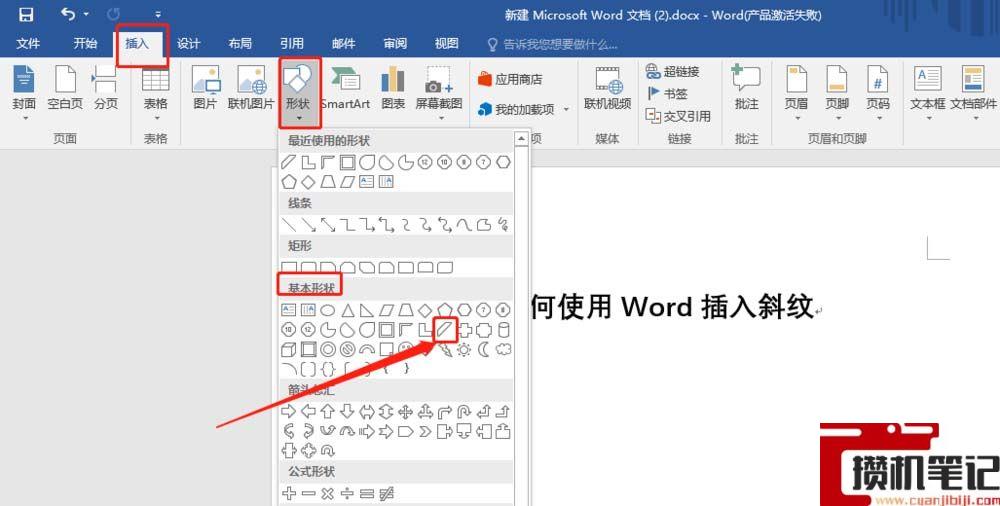The width and height of the screenshot is (1000, 506).
Task: Choose the up block arrow
Action: click(328, 412)
